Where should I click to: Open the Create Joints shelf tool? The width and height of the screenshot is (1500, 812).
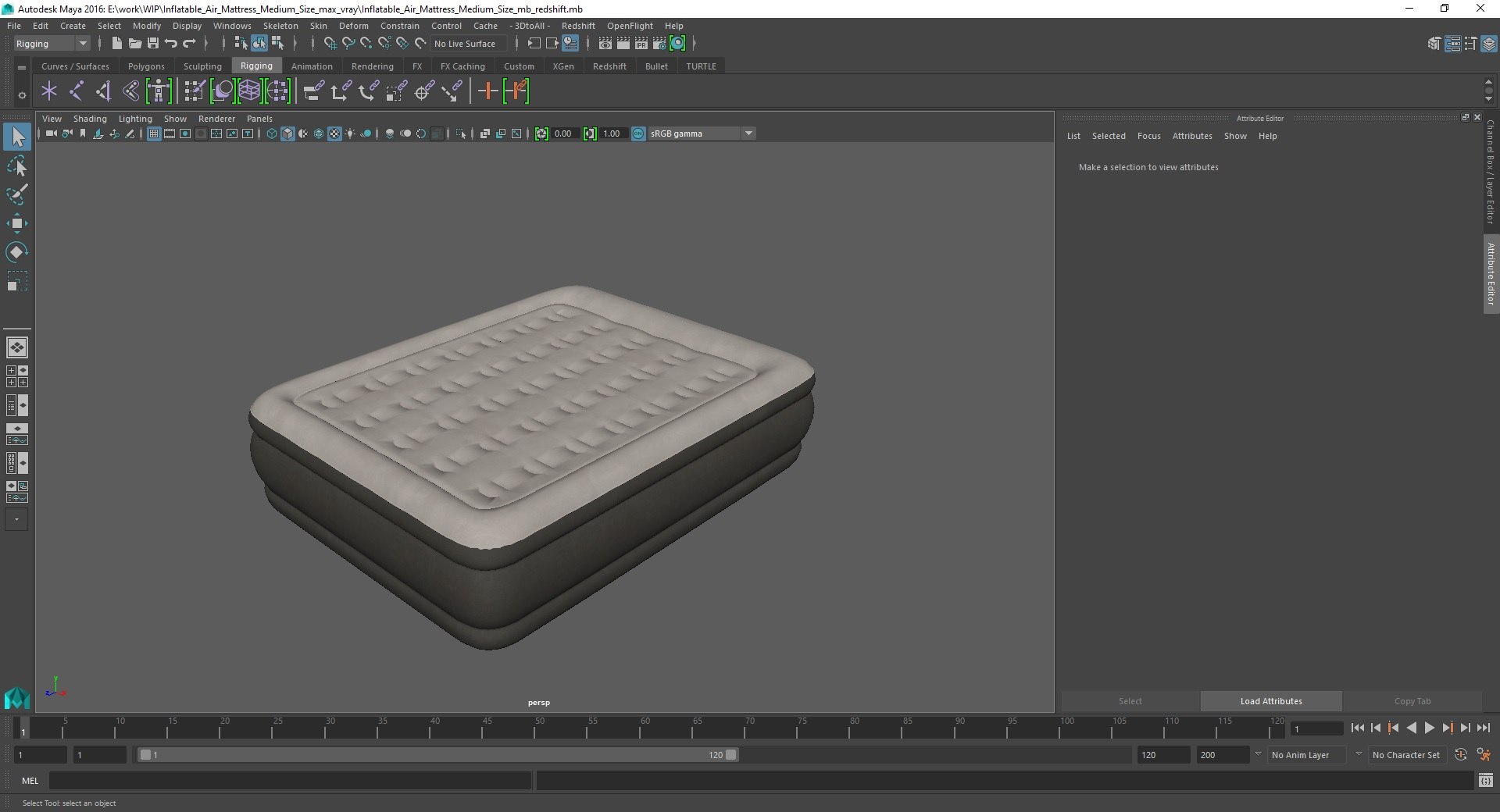tap(77, 91)
